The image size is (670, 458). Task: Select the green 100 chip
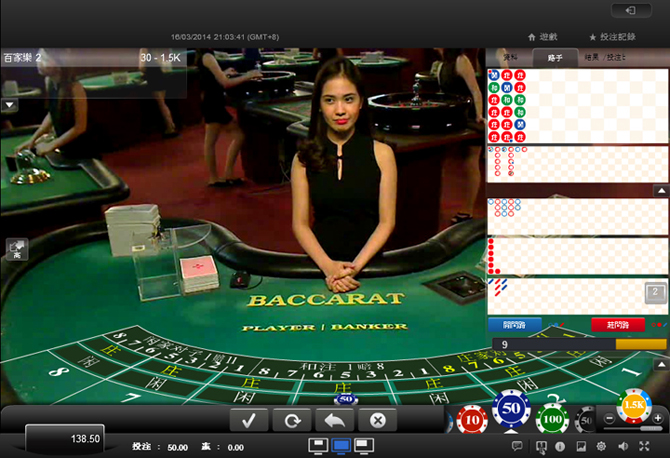(x=552, y=419)
